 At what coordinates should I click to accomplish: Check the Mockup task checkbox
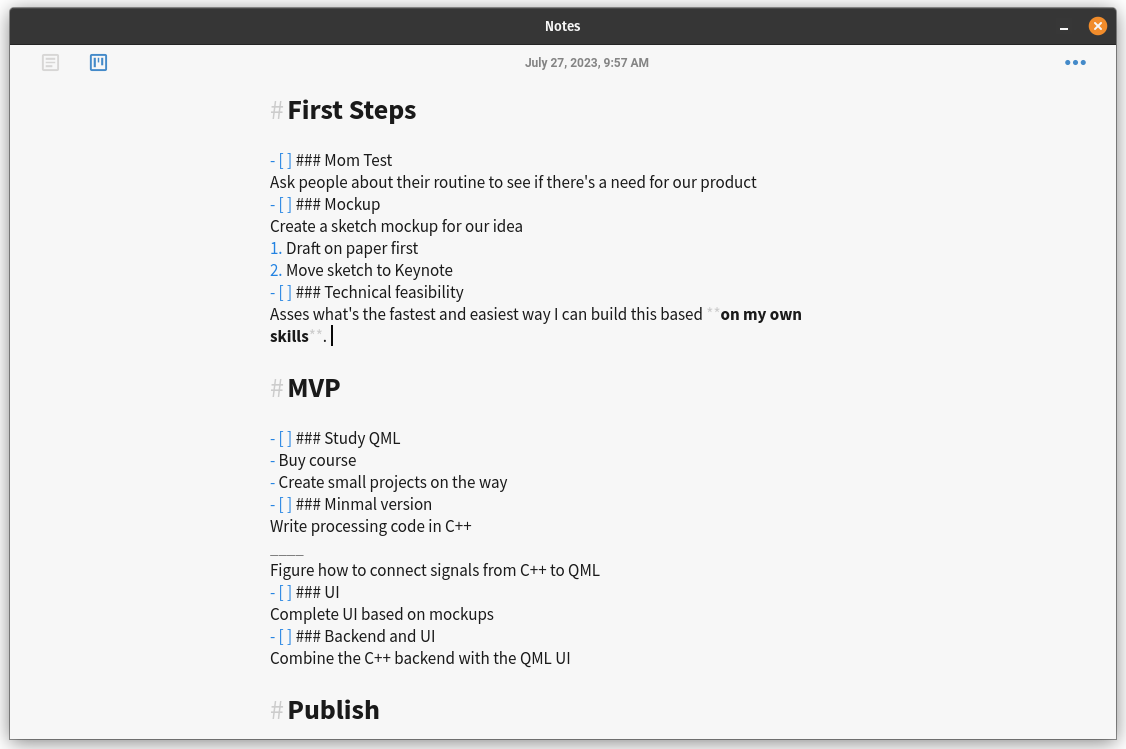(283, 204)
